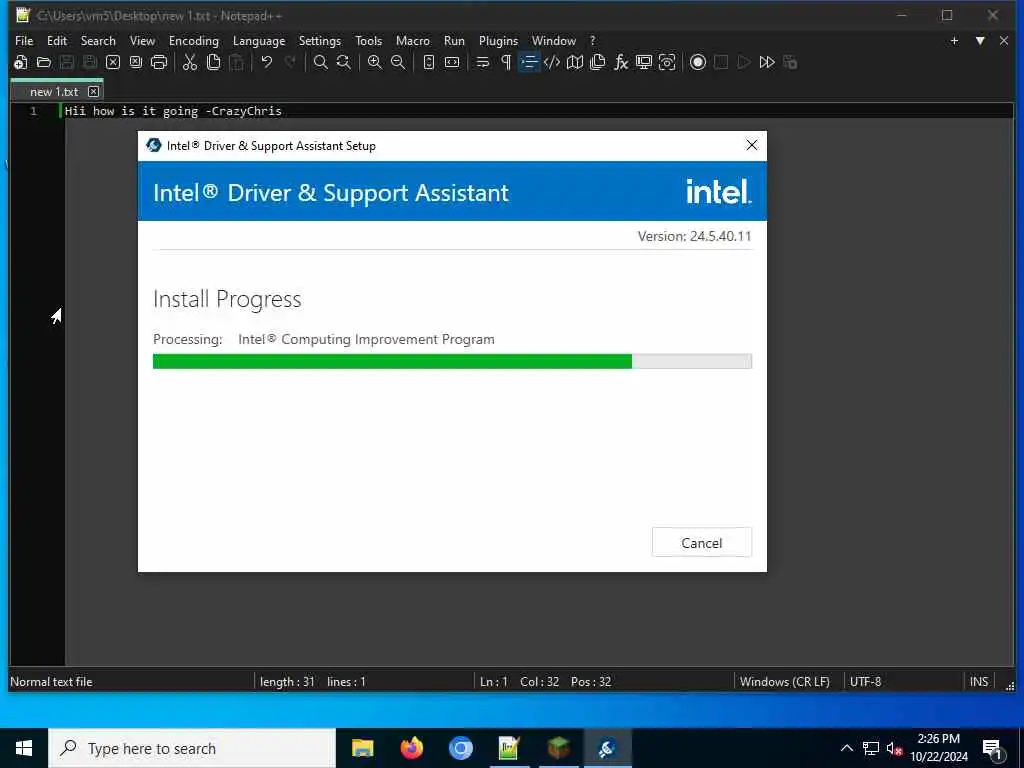
Task: Click the Cut scissors icon
Action: pos(190,63)
